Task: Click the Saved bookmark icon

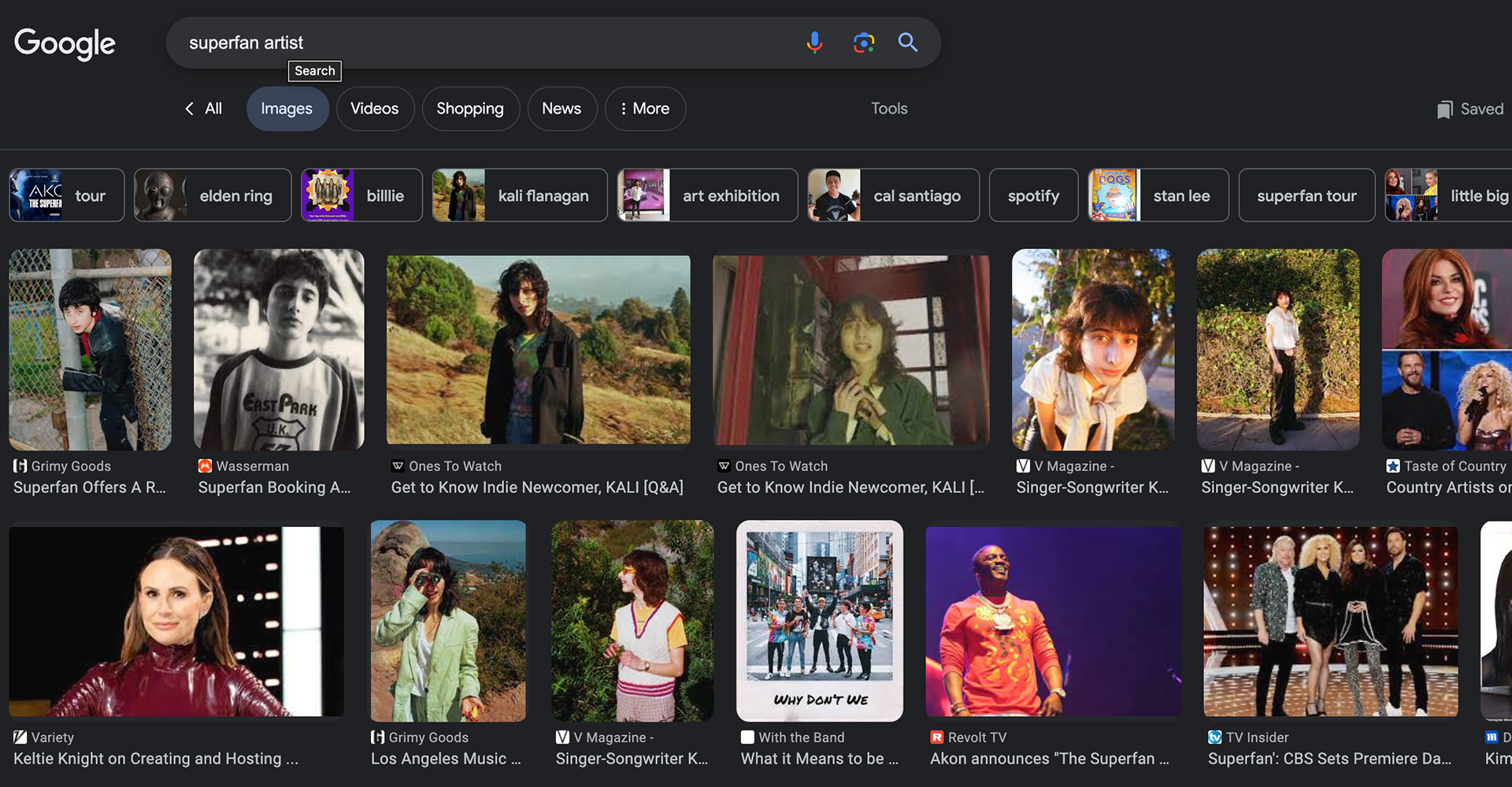Action: (1444, 110)
